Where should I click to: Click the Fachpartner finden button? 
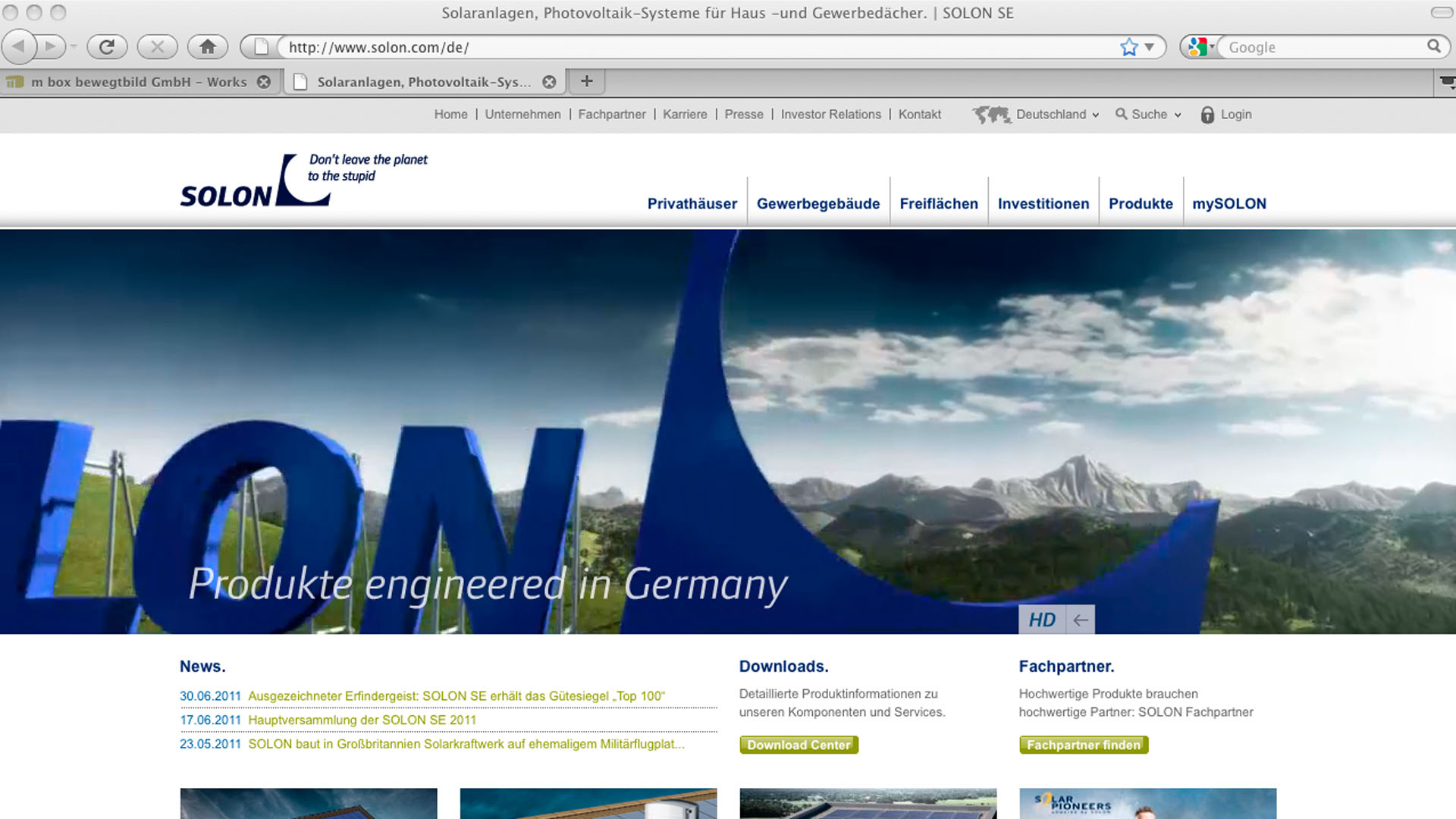[x=1084, y=745]
